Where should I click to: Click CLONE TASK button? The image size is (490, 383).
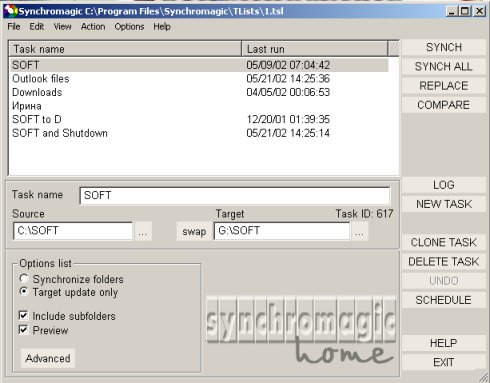point(444,242)
